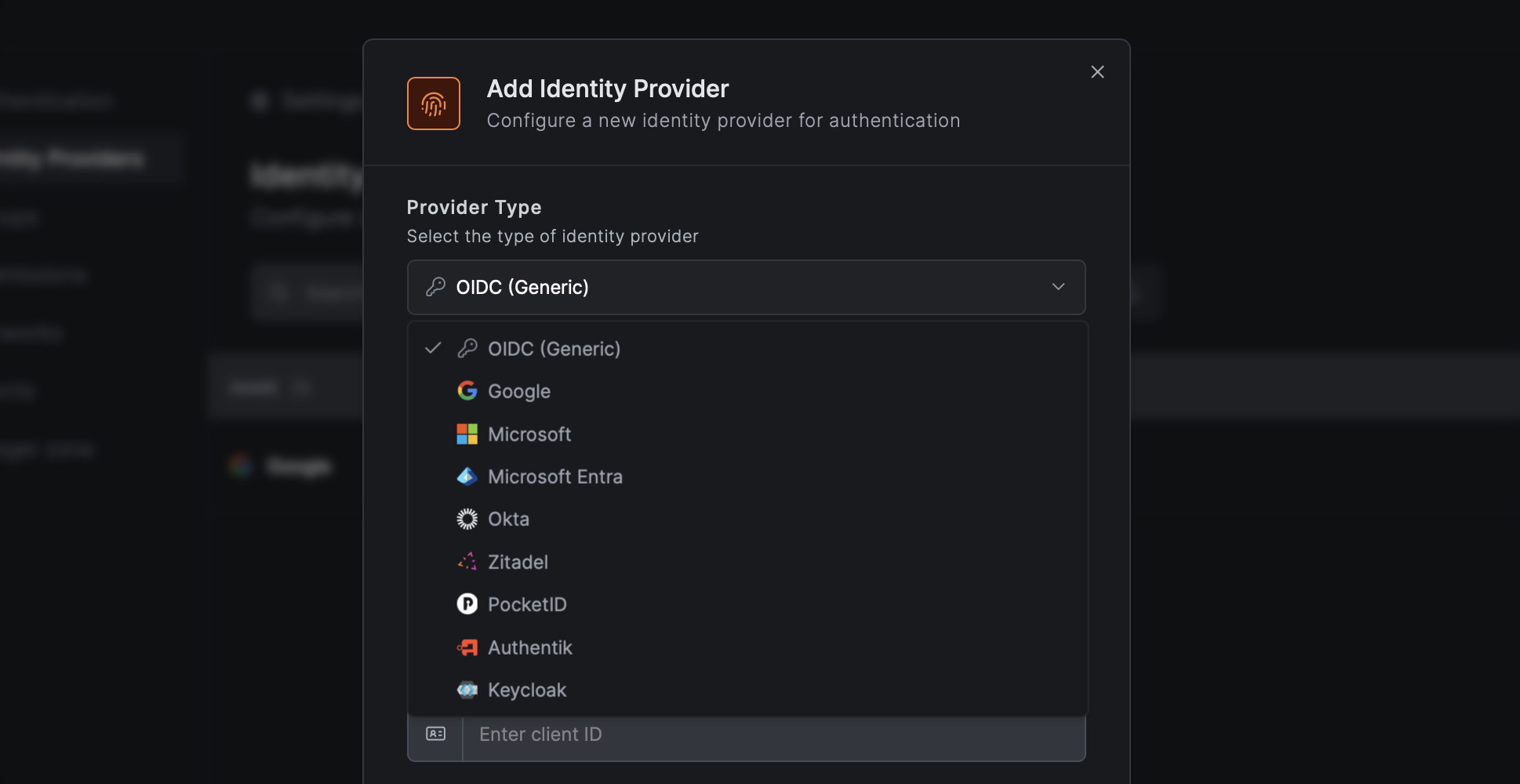Screen dimensions: 1520x784
Task: Click the fingerprint icon in the dialog header
Action: point(434,103)
